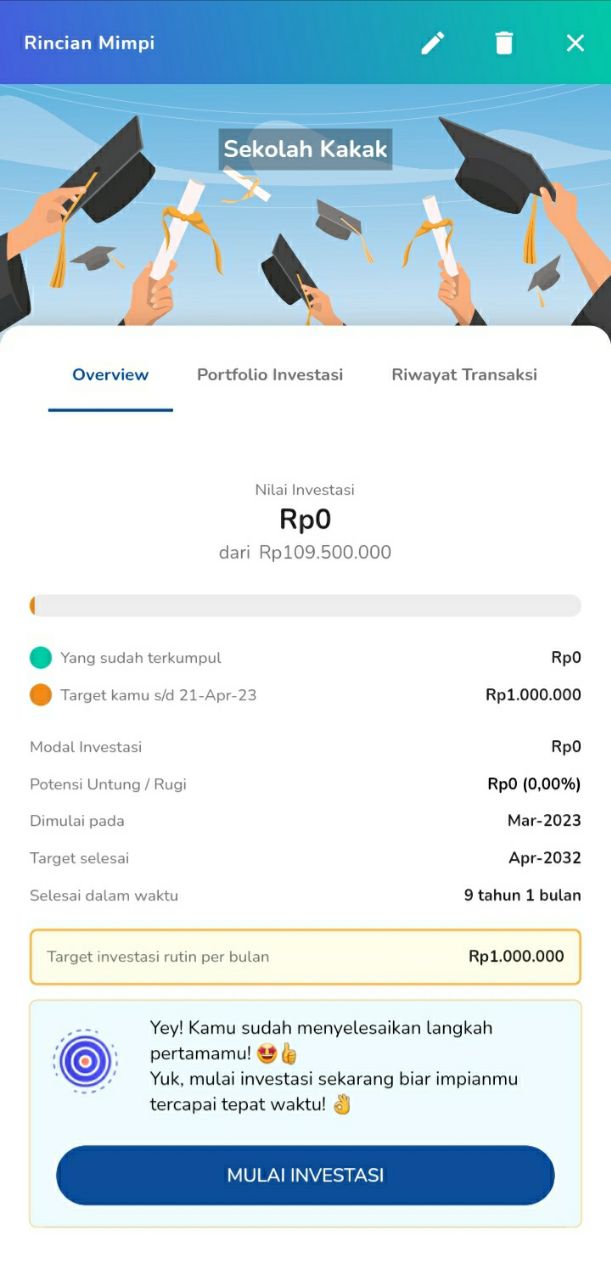This screenshot has height=1280, width=611.
Task: Click the green 'Yang sudah terkumpul' dot
Action: (x=41, y=658)
